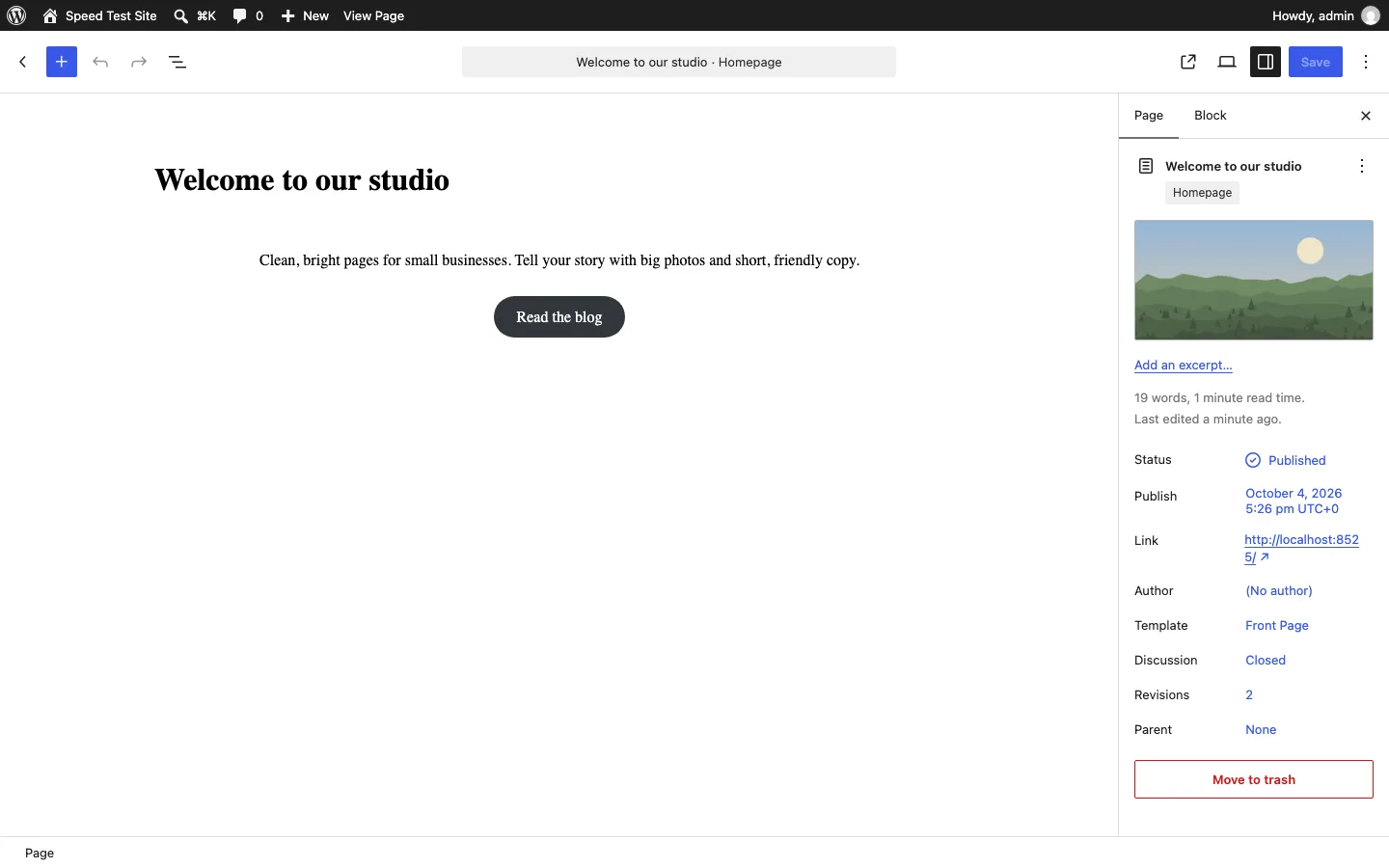The height and width of the screenshot is (868, 1389).
Task: Click Add an excerpt link
Action: coord(1184,366)
